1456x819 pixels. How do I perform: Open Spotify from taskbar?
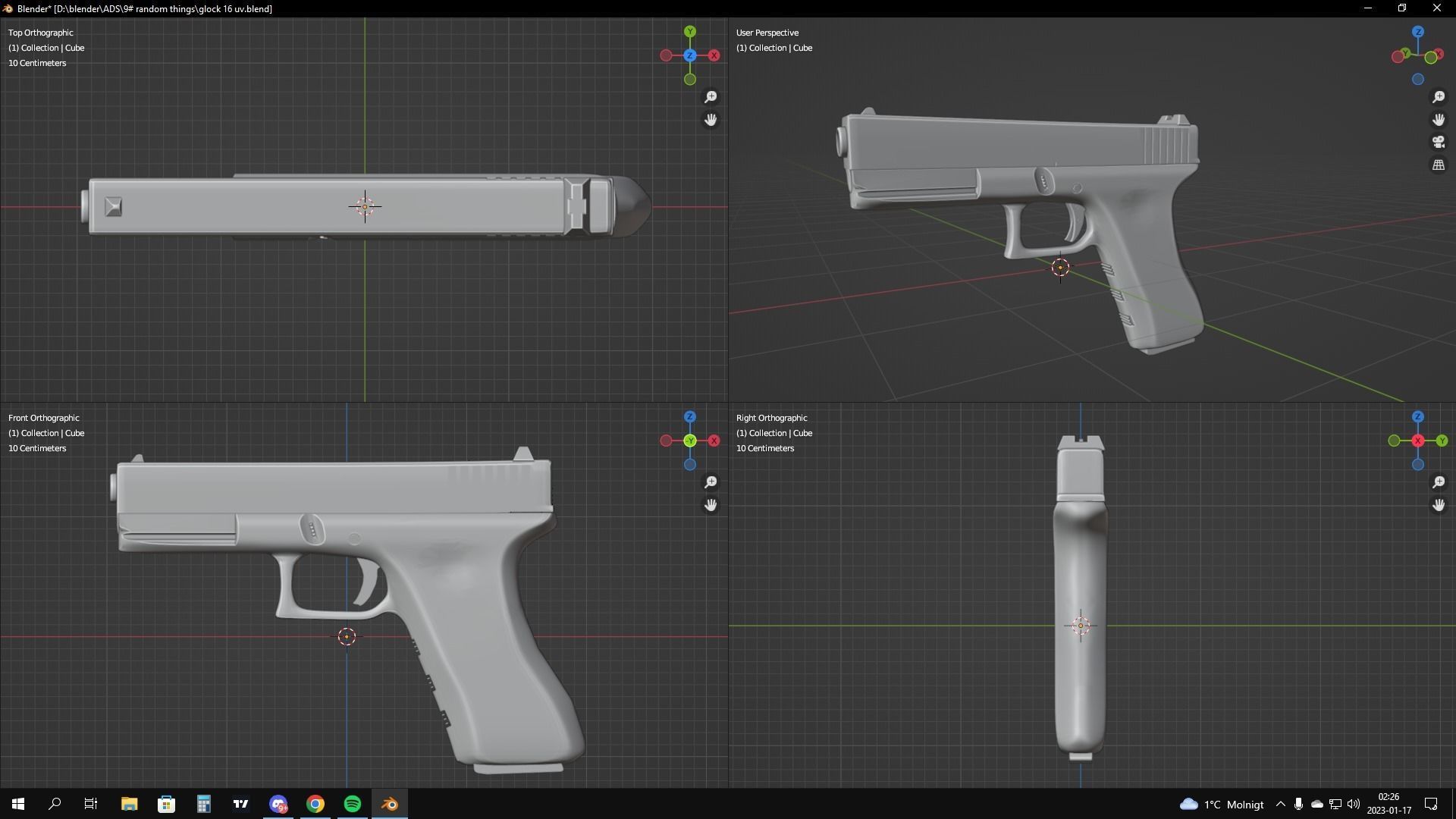[x=353, y=804]
